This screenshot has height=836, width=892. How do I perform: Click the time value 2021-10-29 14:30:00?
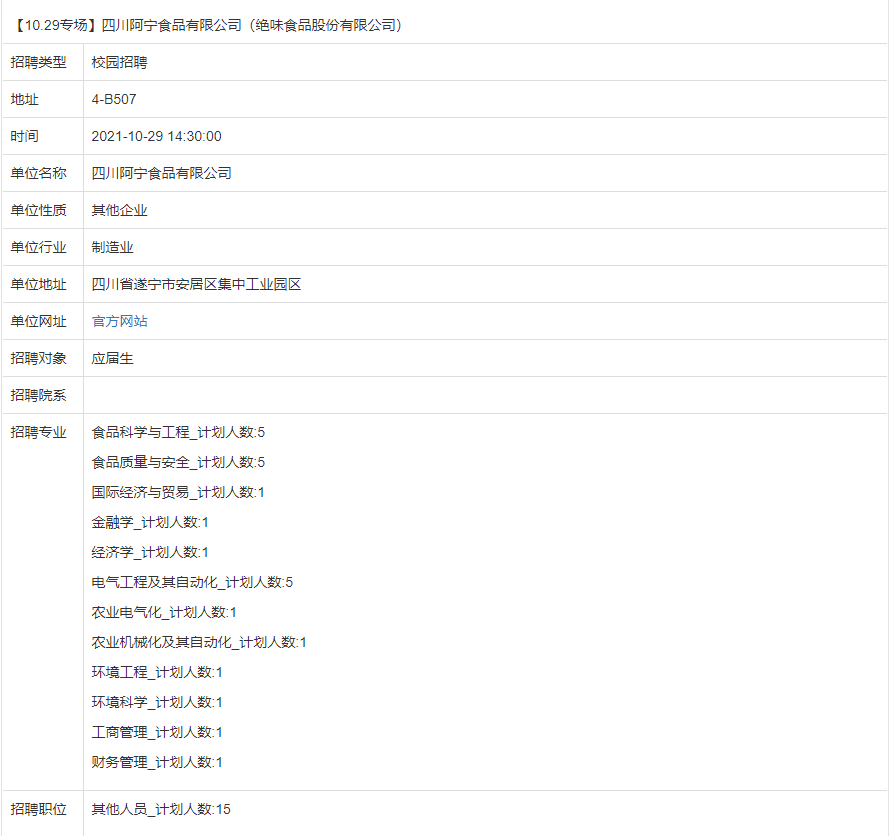coord(157,136)
